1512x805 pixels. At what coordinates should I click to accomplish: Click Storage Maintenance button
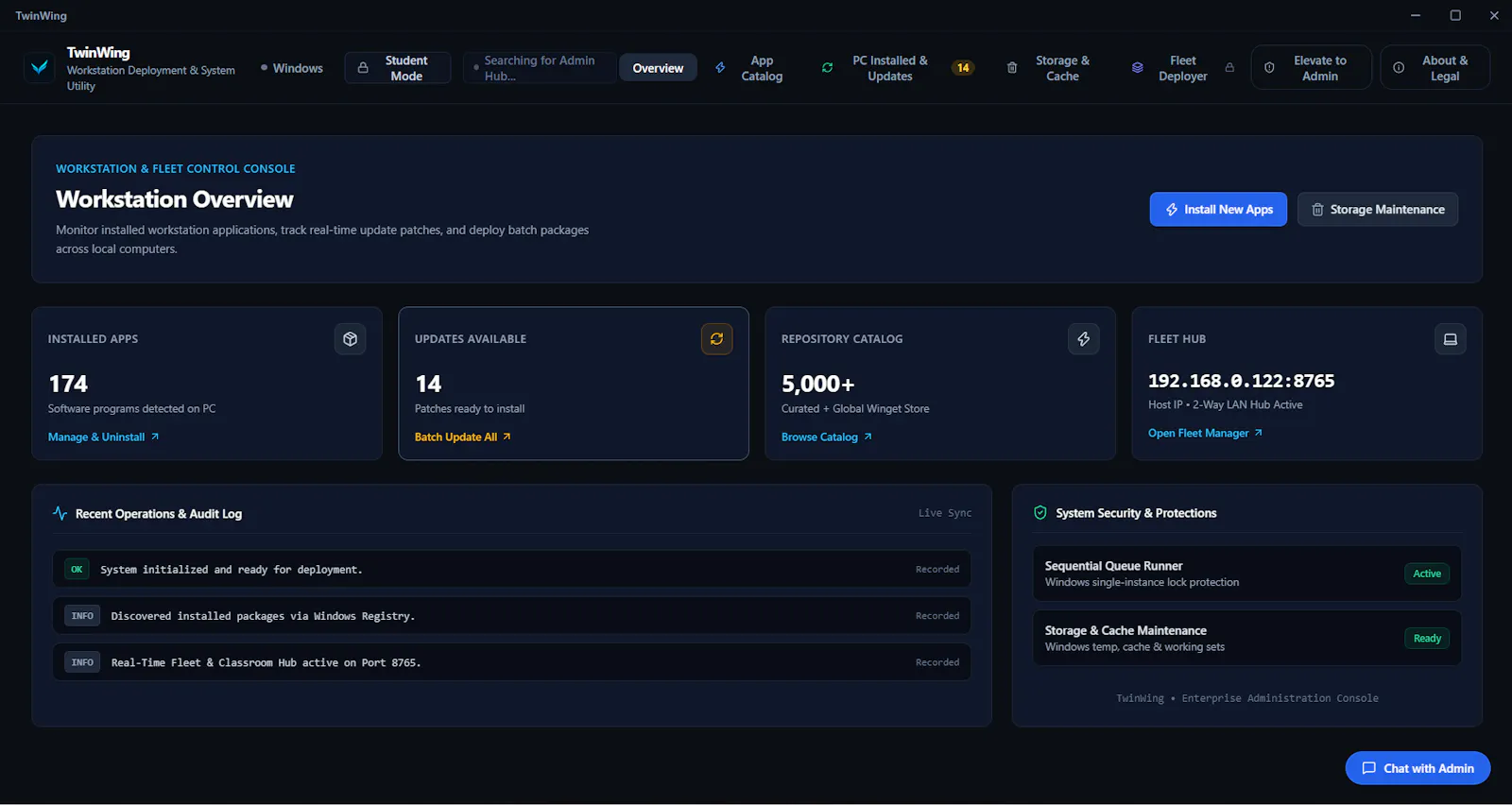coord(1378,210)
